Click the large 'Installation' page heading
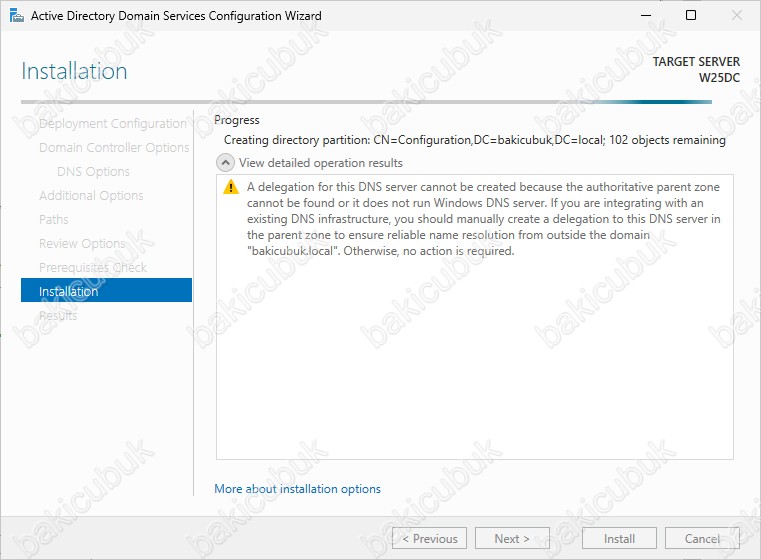Viewport: 761px width, 560px height. point(74,71)
